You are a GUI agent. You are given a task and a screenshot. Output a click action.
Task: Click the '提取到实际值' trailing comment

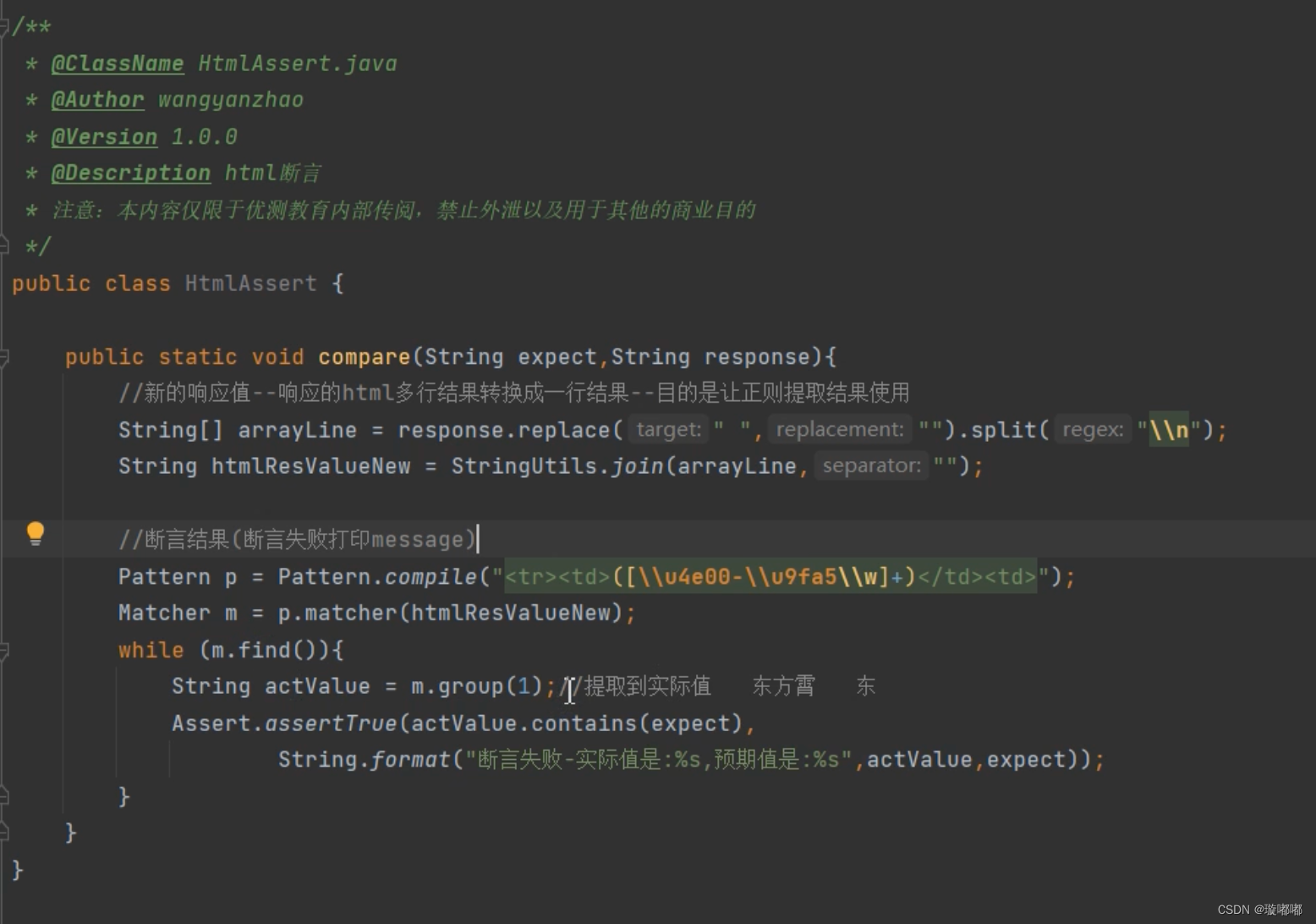(x=639, y=686)
